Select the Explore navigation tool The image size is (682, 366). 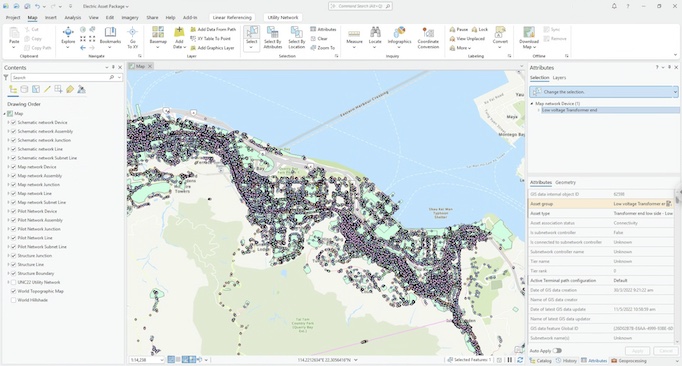[x=68, y=36]
